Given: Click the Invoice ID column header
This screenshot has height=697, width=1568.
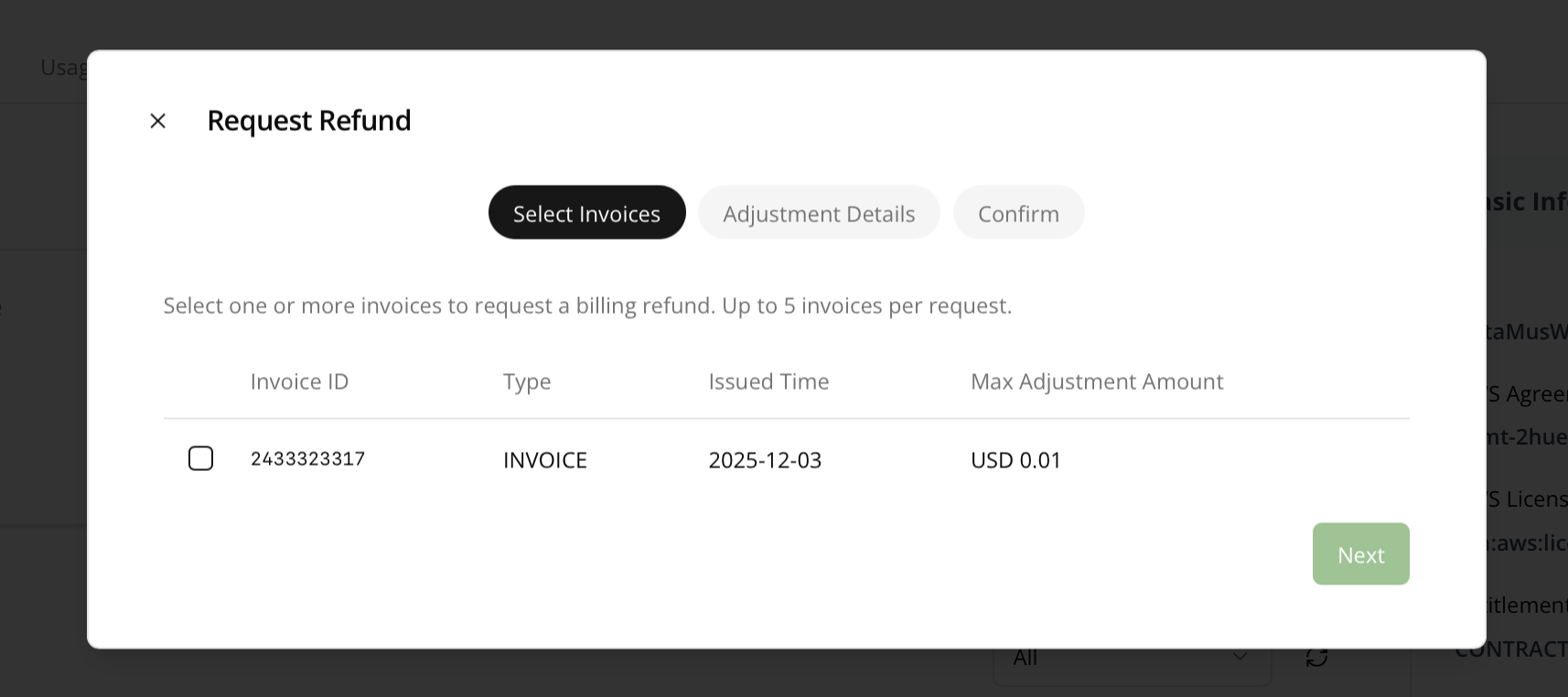Looking at the screenshot, I should [x=299, y=381].
